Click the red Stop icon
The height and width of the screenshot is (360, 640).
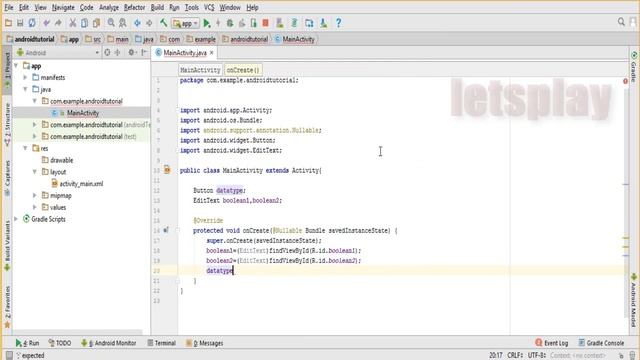tap(265, 23)
